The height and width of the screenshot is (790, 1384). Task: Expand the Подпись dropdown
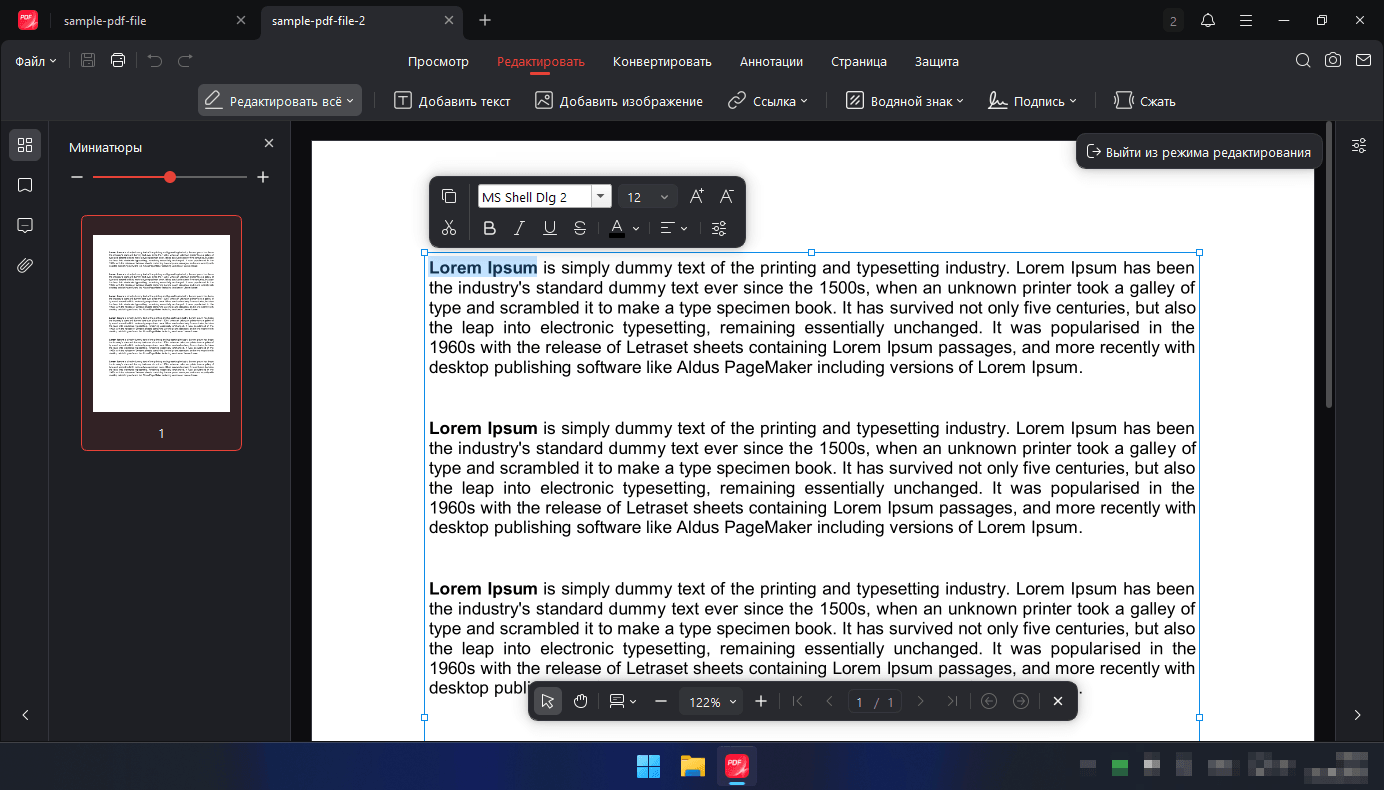click(x=1073, y=101)
